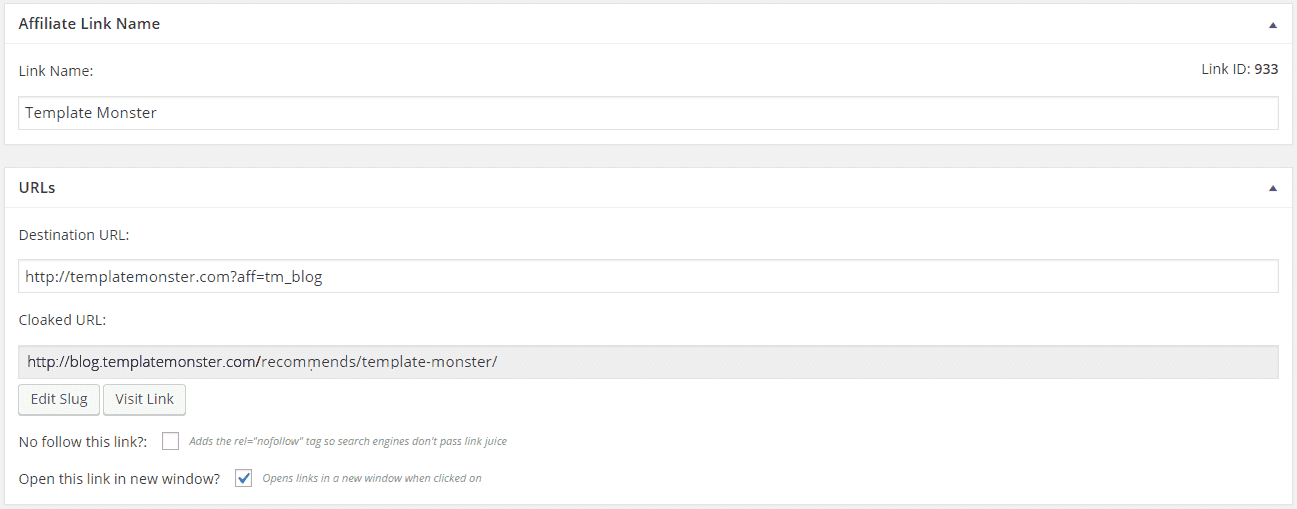Collapse the Affiliate Link Name panel arrow

coord(1273,24)
